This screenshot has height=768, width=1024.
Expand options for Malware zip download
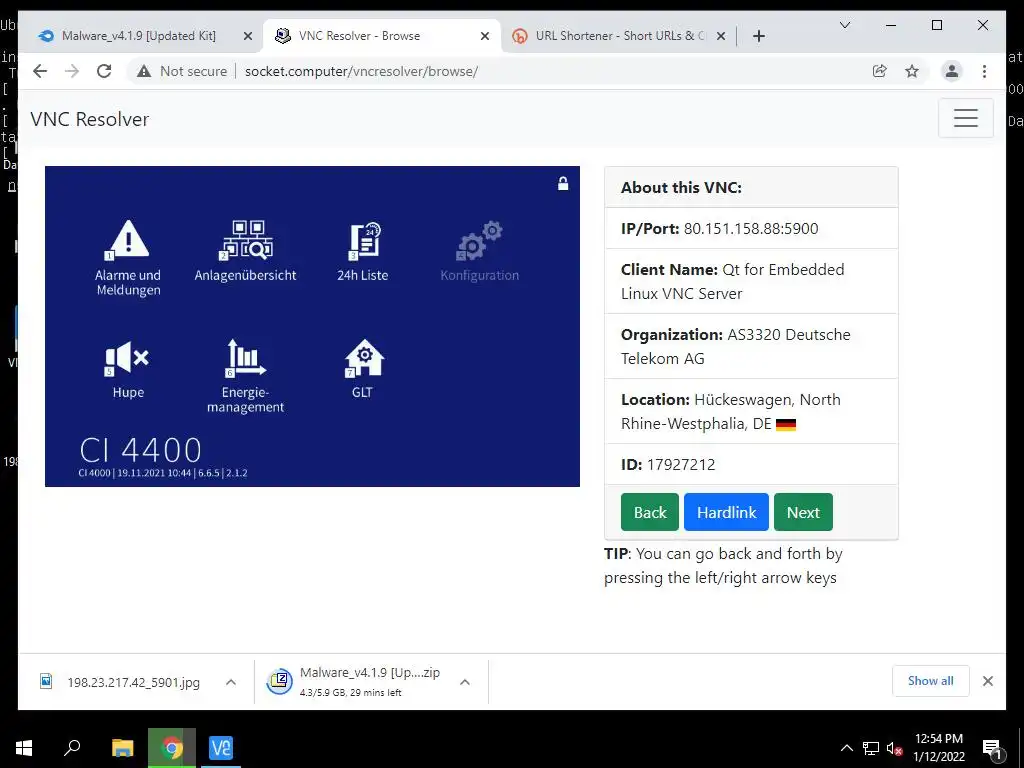click(x=465, y=682)
